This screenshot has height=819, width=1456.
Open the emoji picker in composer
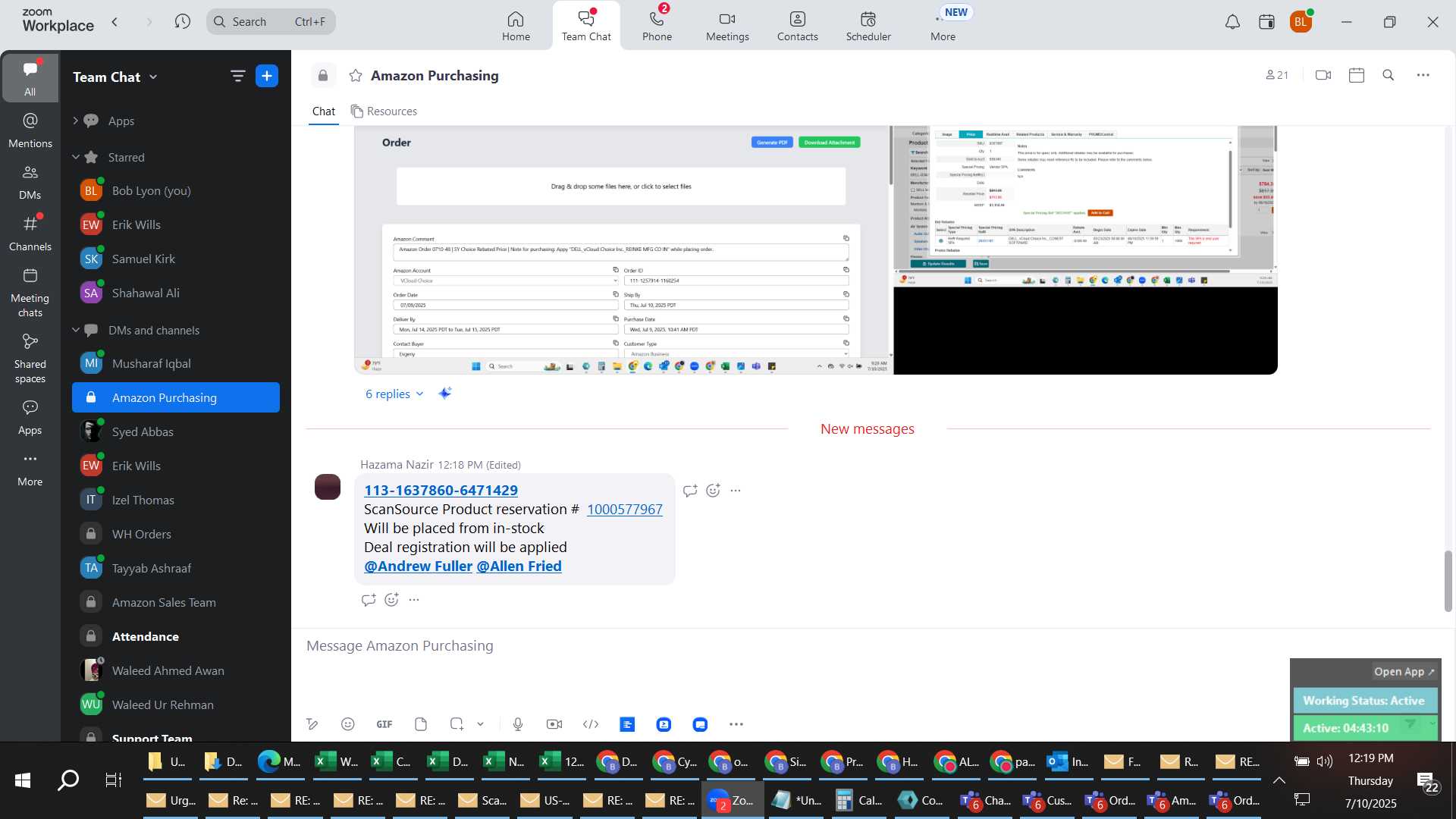pos(348,724)
